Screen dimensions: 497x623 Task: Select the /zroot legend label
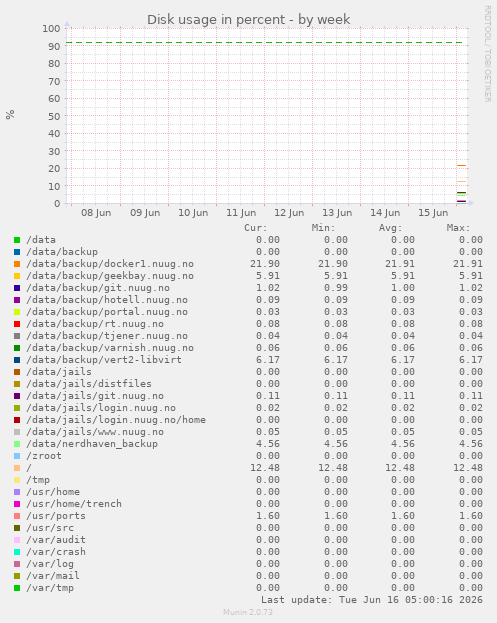pyautogui.click(x=44, y=456)
